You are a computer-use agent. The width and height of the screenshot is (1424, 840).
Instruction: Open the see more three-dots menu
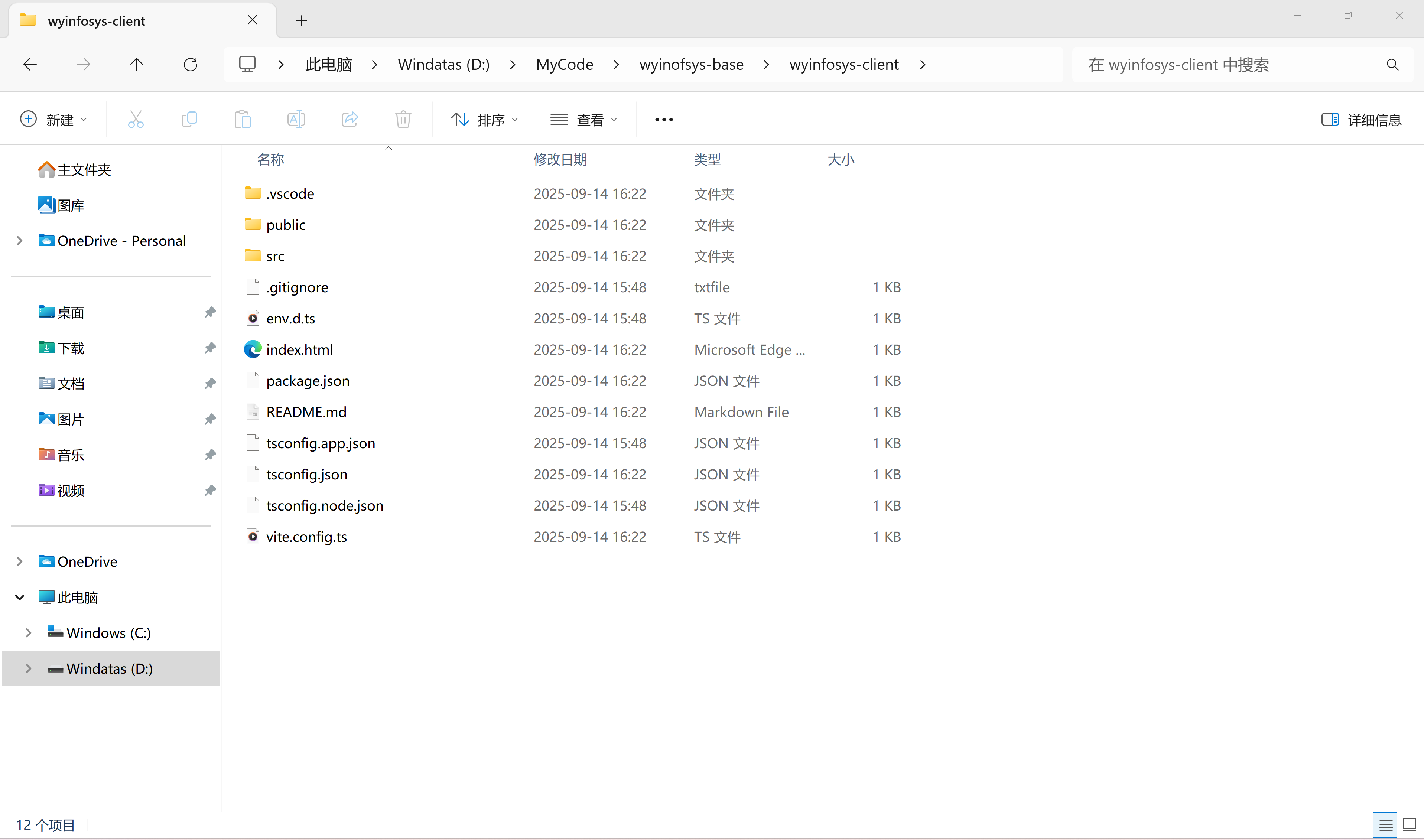(663, 120)
